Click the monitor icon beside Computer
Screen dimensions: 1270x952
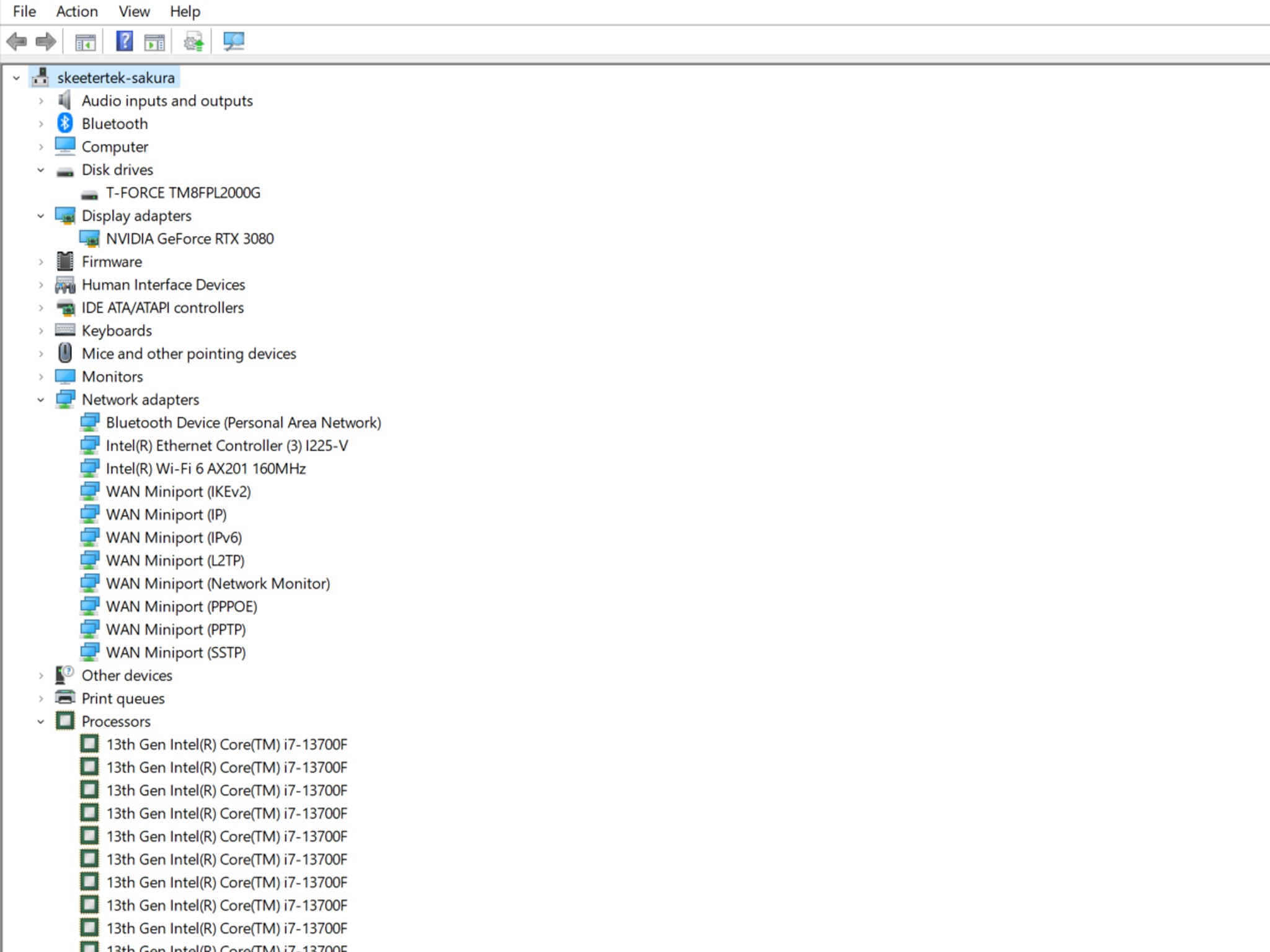[x=65, y=146]
